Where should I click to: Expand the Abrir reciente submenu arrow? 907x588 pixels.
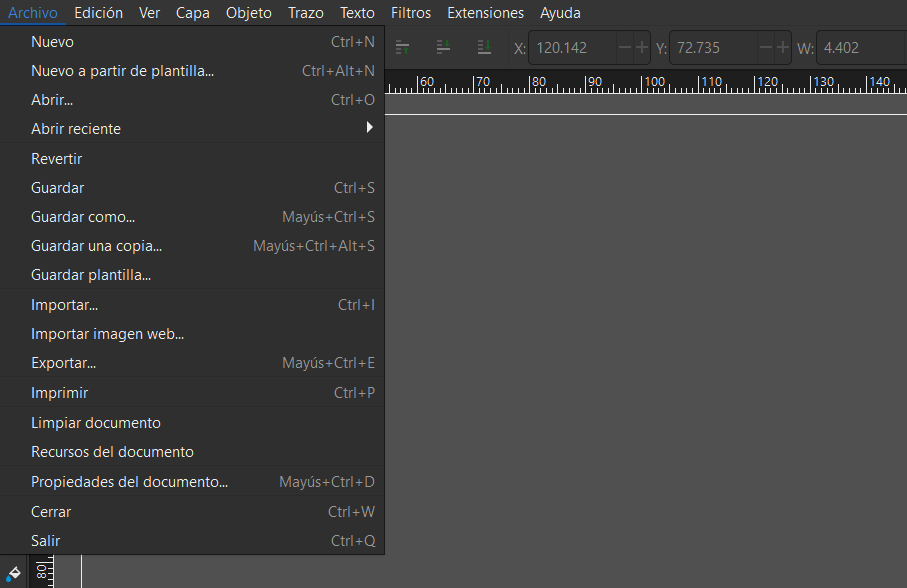pos(370,127)
